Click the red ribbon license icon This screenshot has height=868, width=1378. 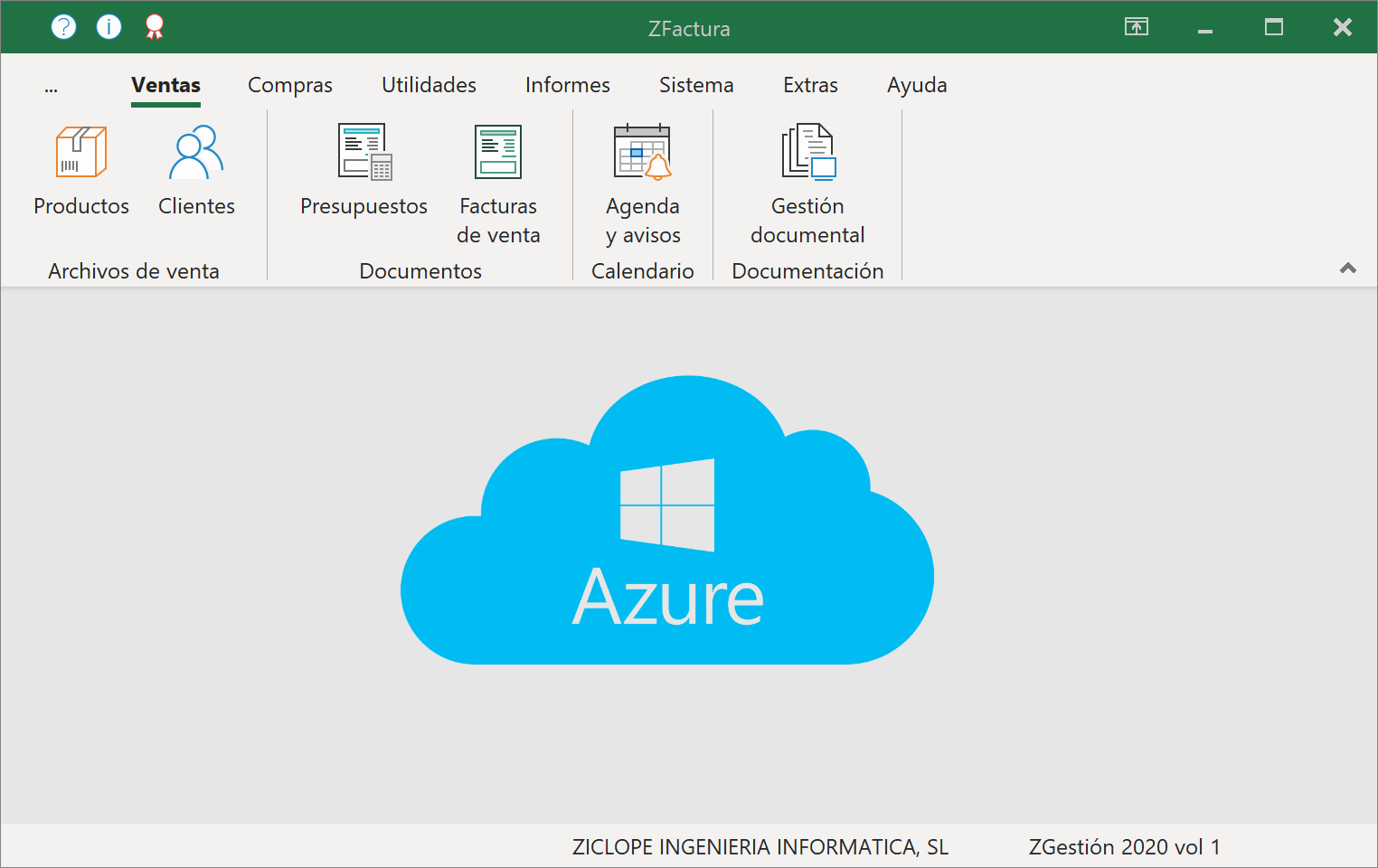[155, 27]
